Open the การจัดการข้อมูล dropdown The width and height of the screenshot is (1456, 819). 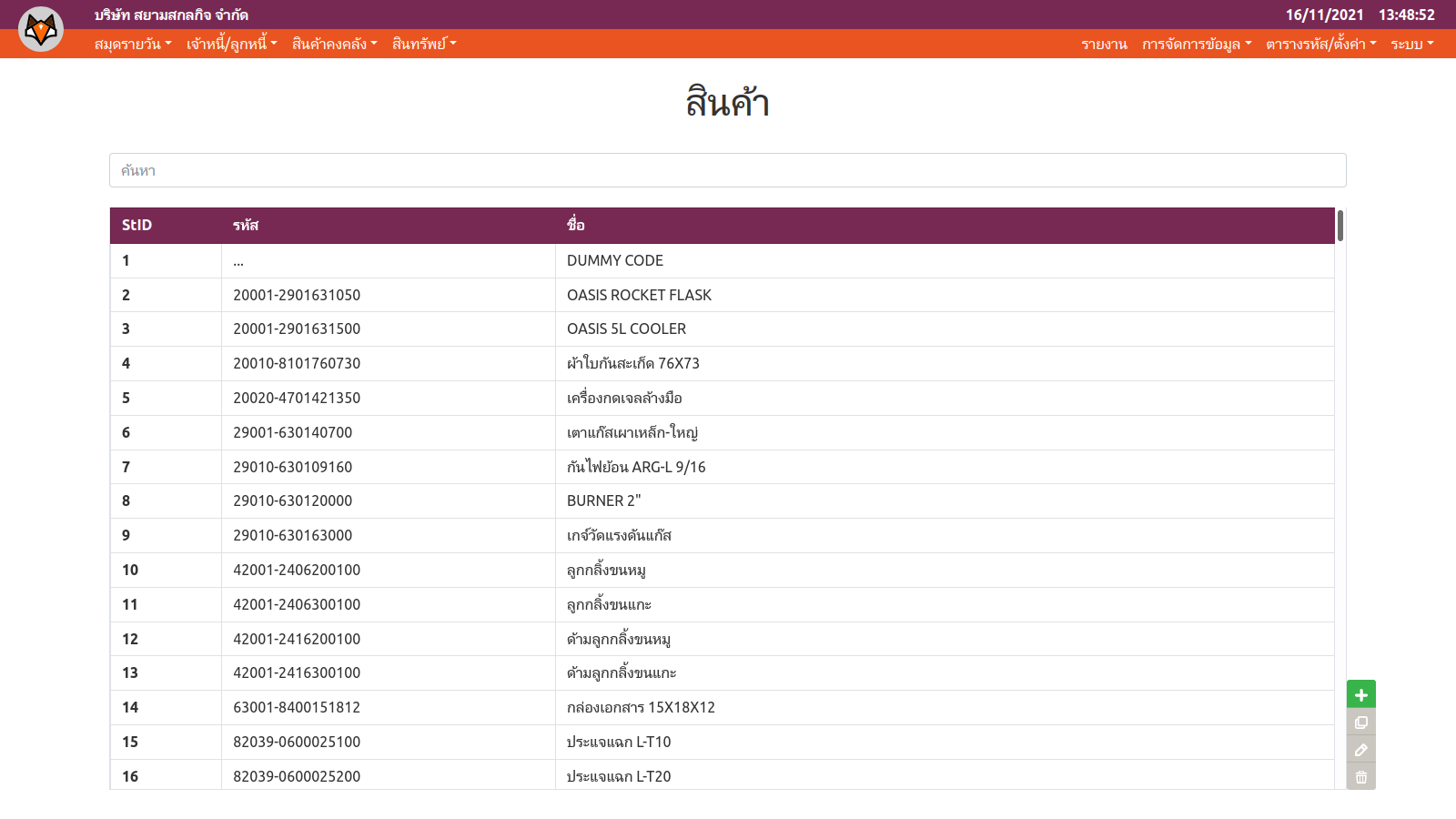(1197, 44)
